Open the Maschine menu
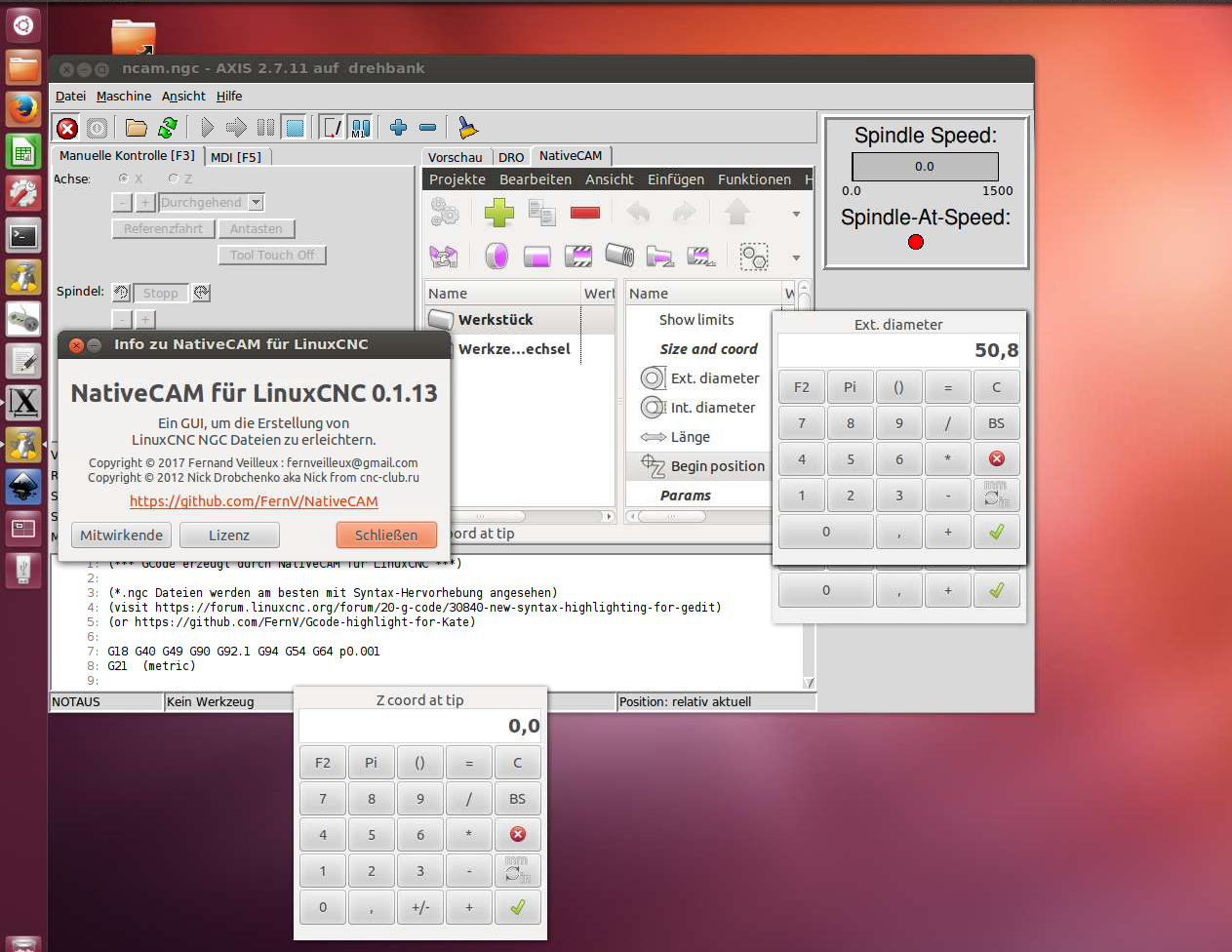 [x=124, y=96]
